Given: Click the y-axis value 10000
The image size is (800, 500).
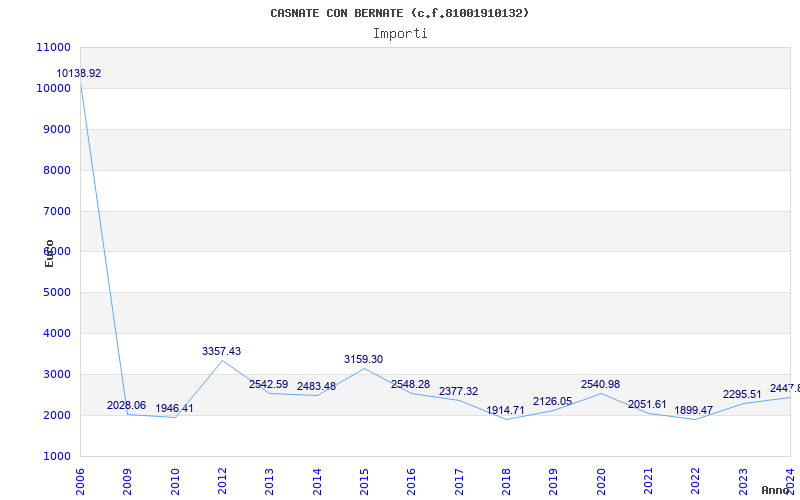Looking at the screenshot, I should pyautogui.click(x=54, y=88).
